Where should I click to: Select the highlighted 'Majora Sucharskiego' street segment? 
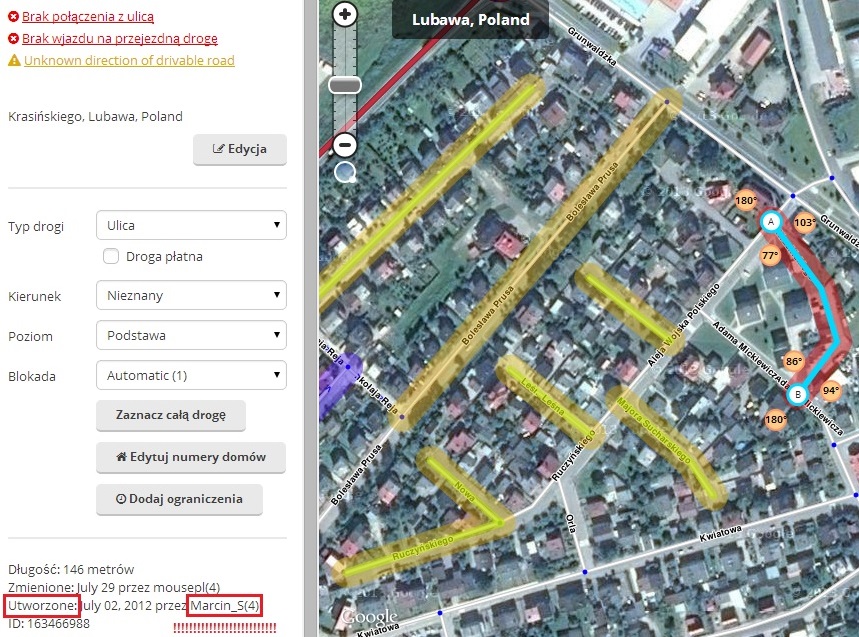coord(666,446)
